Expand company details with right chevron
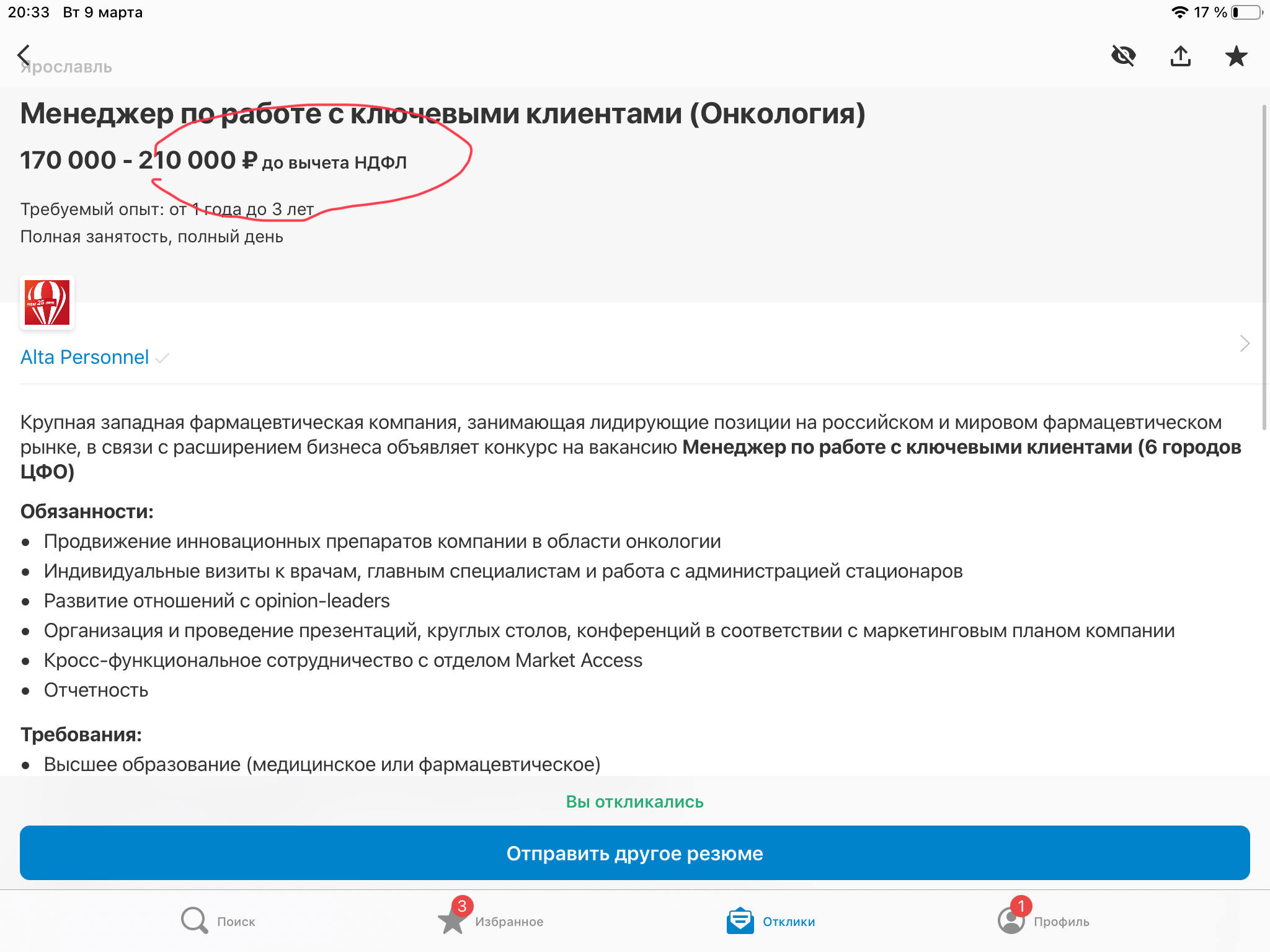The width and height of the screenshot is (1270, 952). coord(1244,343)
